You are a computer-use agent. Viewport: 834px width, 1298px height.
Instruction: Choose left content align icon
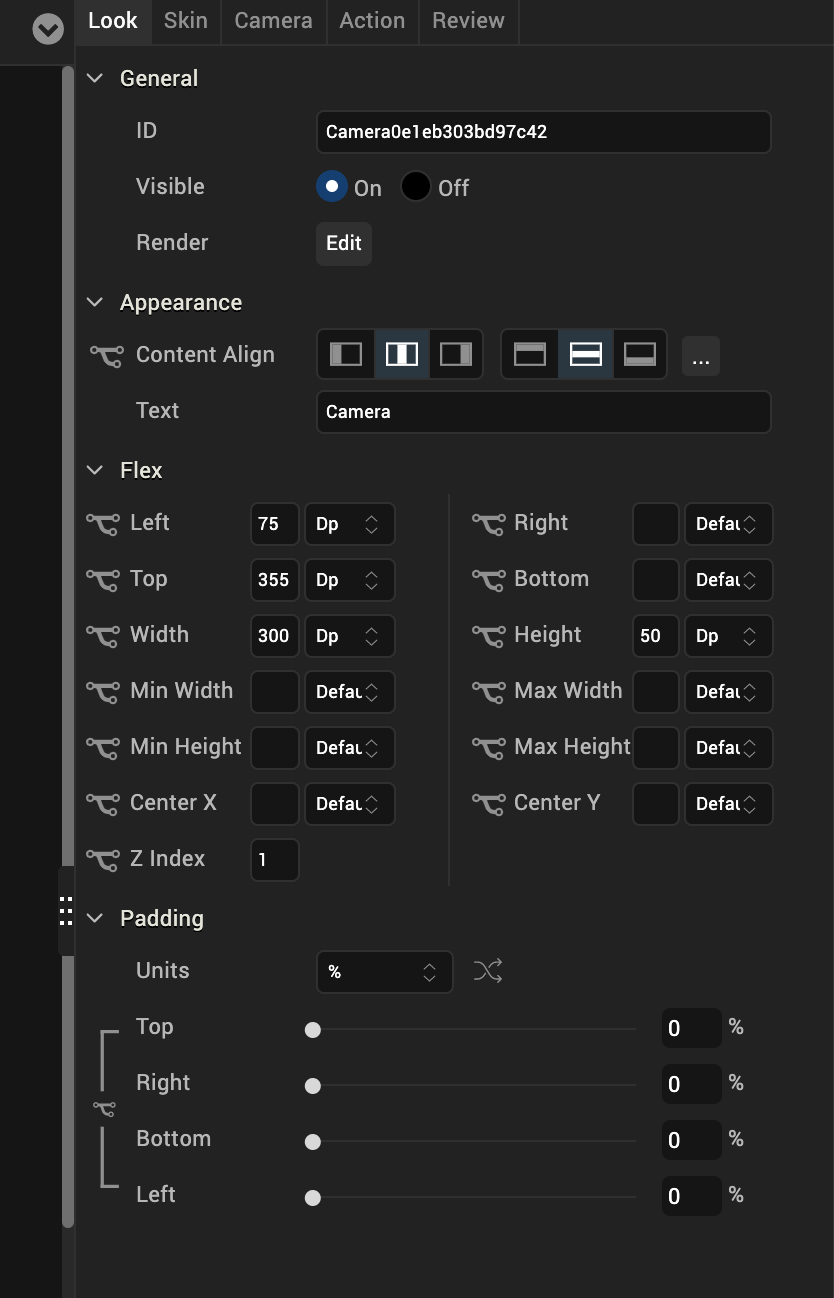pyautogui.click(x=346, y=355)
